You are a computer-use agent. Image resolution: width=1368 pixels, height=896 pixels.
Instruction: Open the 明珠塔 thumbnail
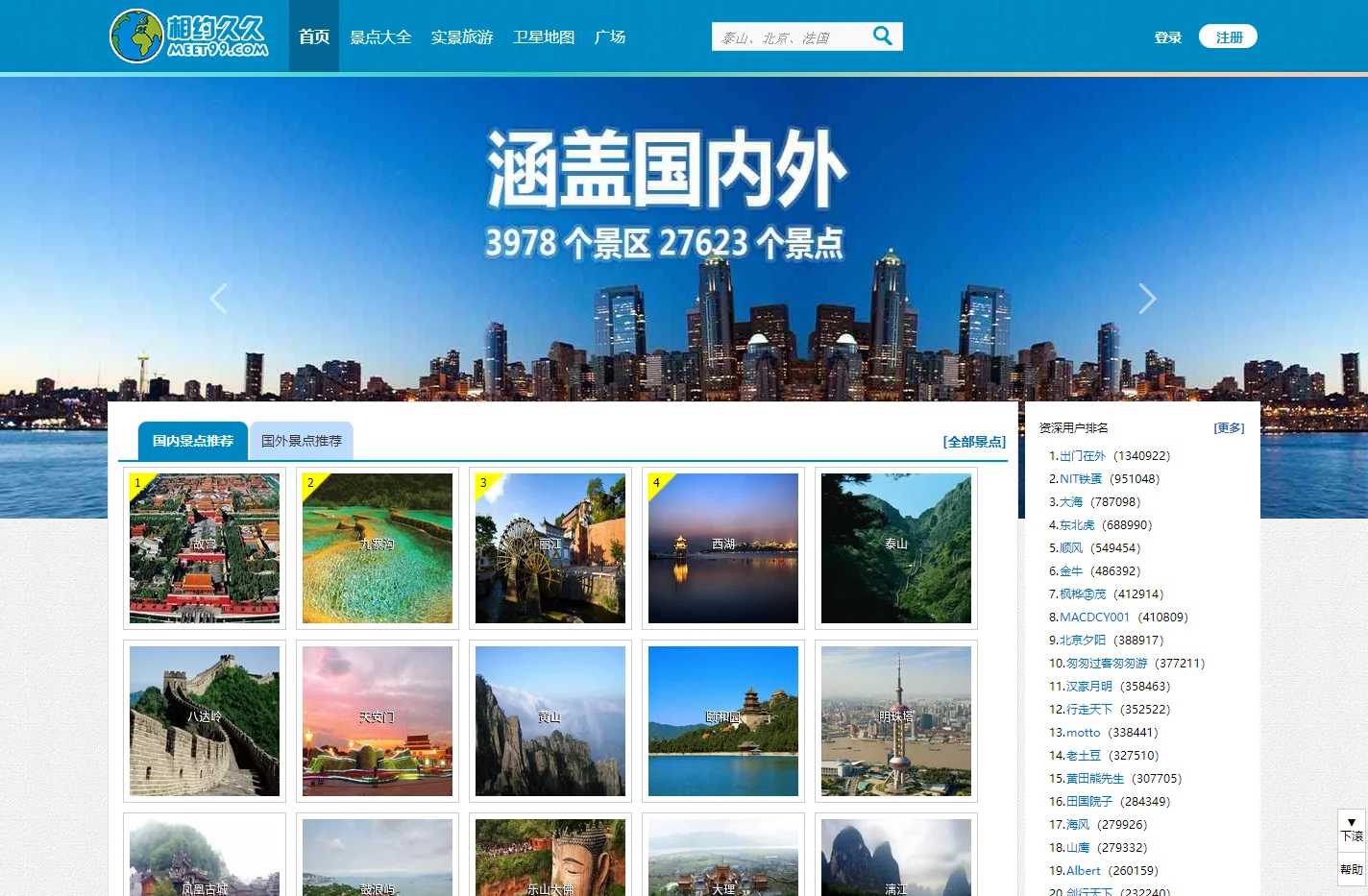896,721
